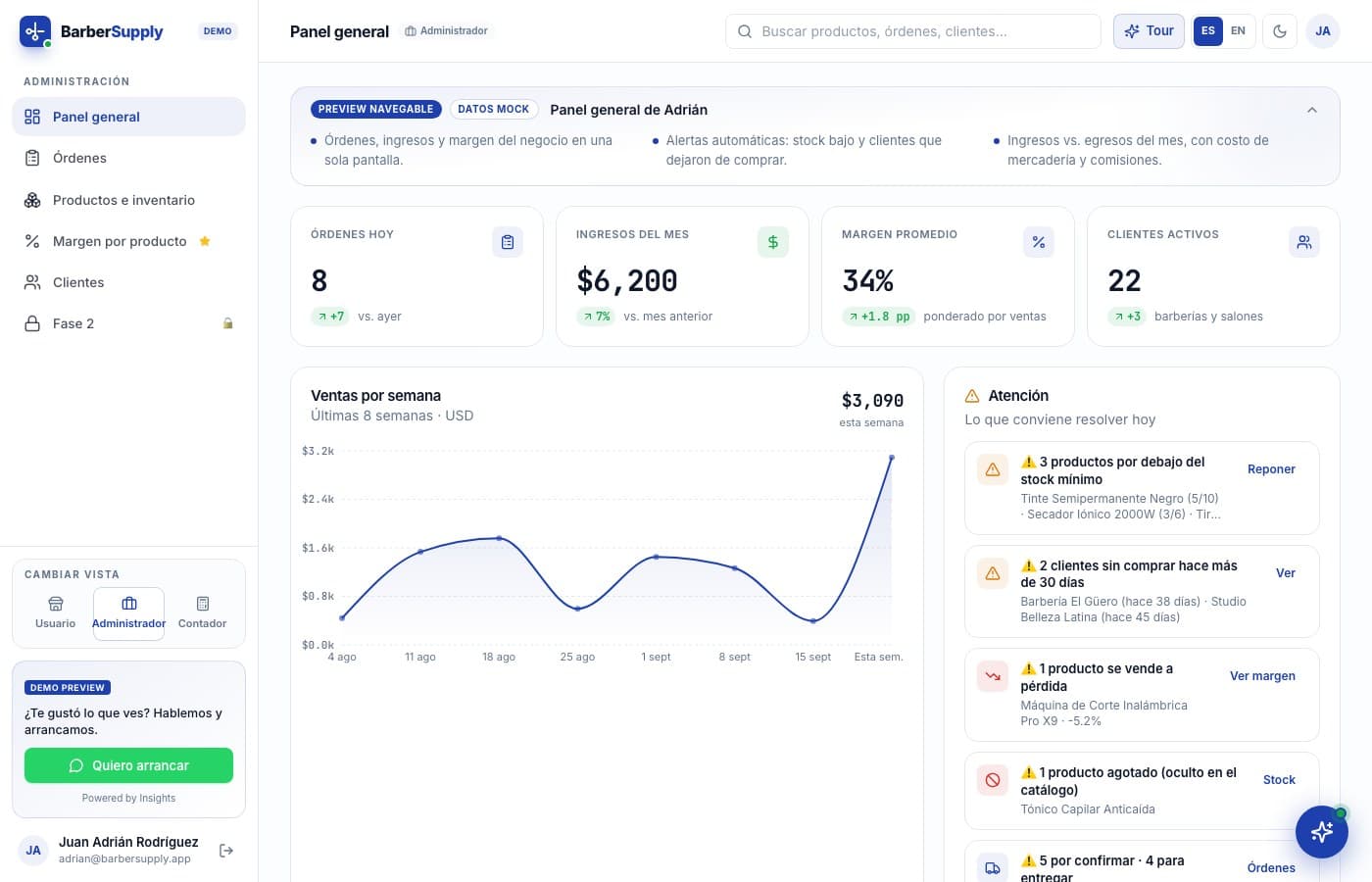Click truck icon on por confirmar alert

(x=993, y=868)
